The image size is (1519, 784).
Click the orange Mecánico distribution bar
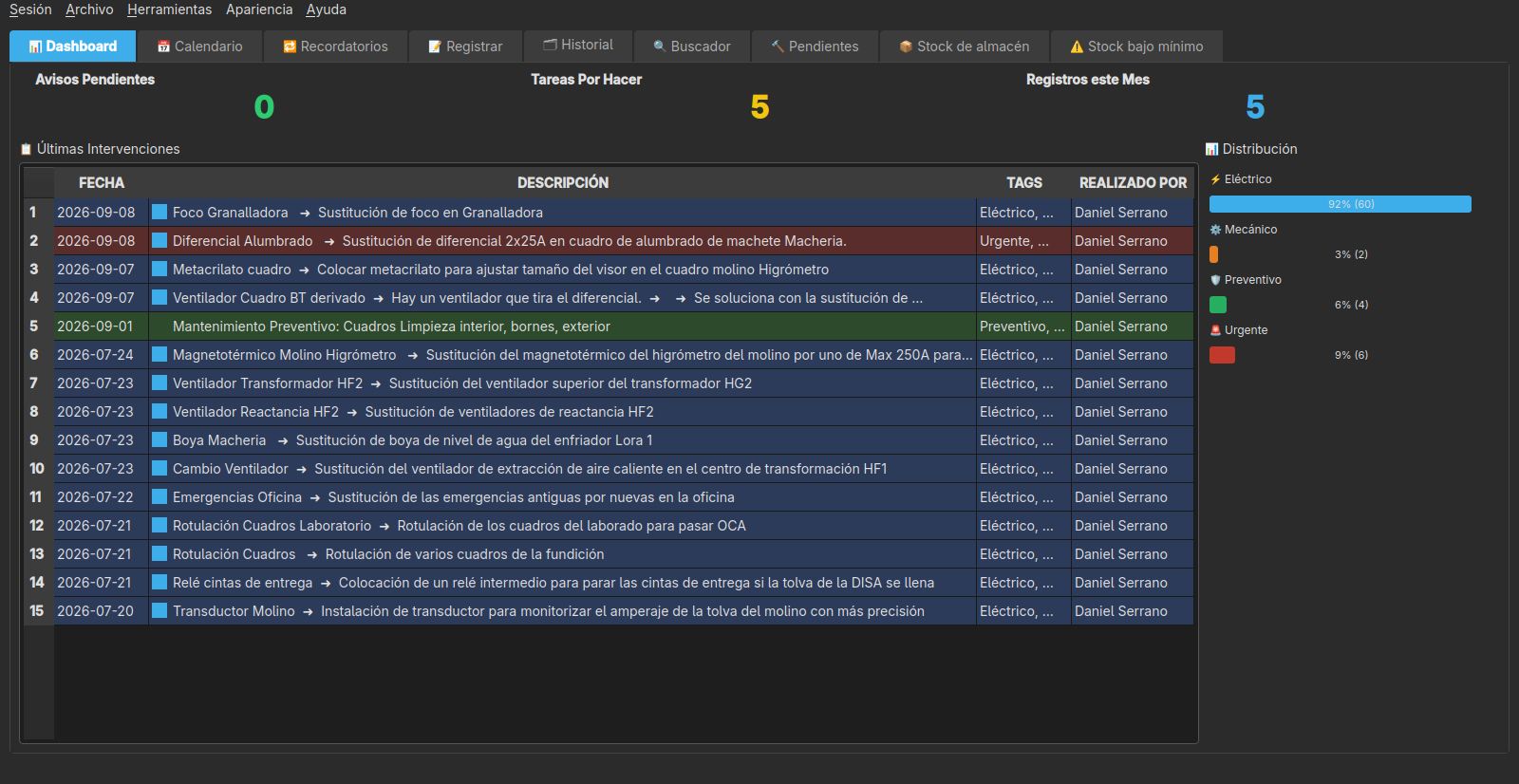click(1213, 254)
